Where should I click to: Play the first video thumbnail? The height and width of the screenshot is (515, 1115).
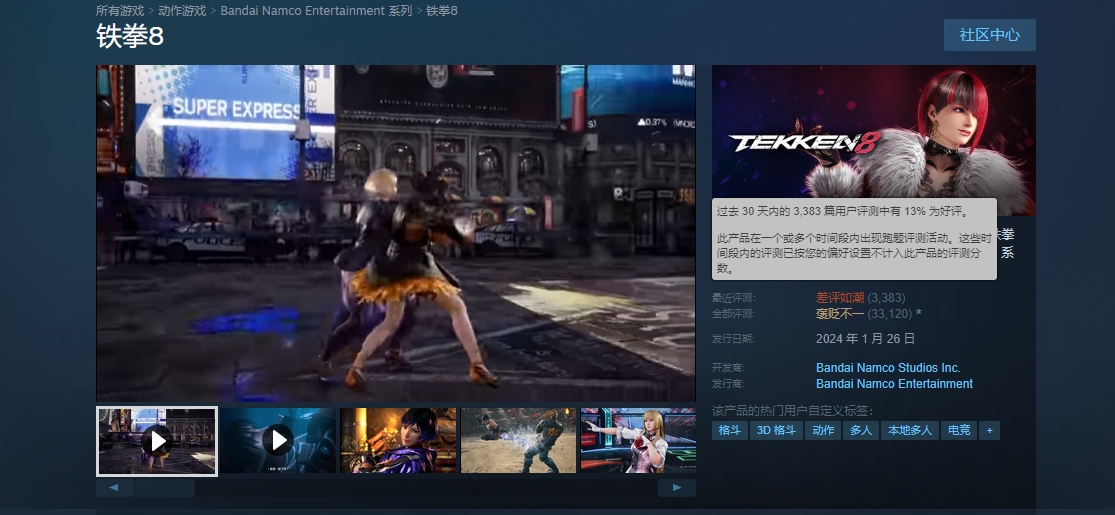[x=156, y=440]
